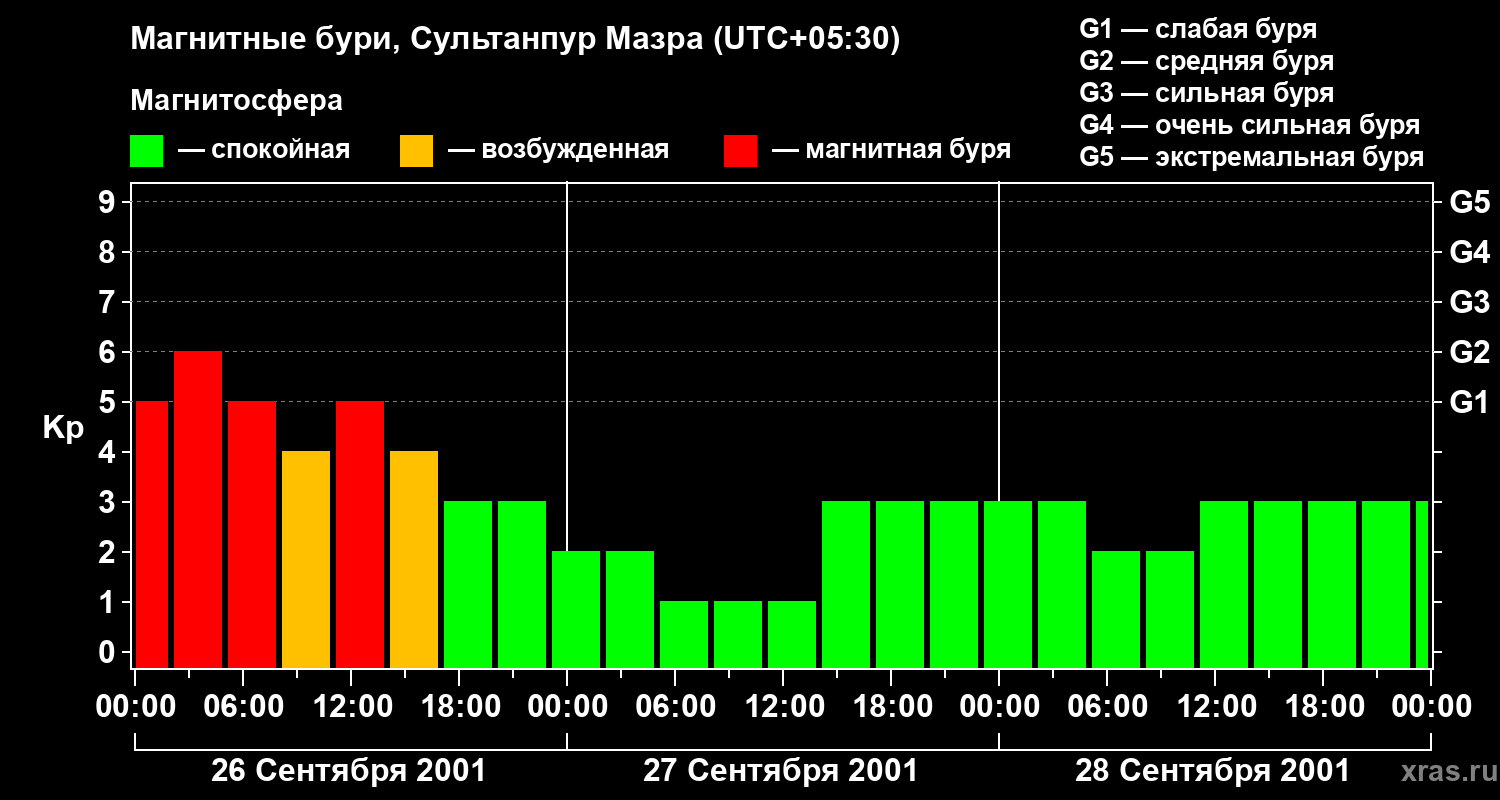Screen dimensions: 1500x800
Task: Click the '26 Сентября 2001' date label
Action: coord(348,771)
